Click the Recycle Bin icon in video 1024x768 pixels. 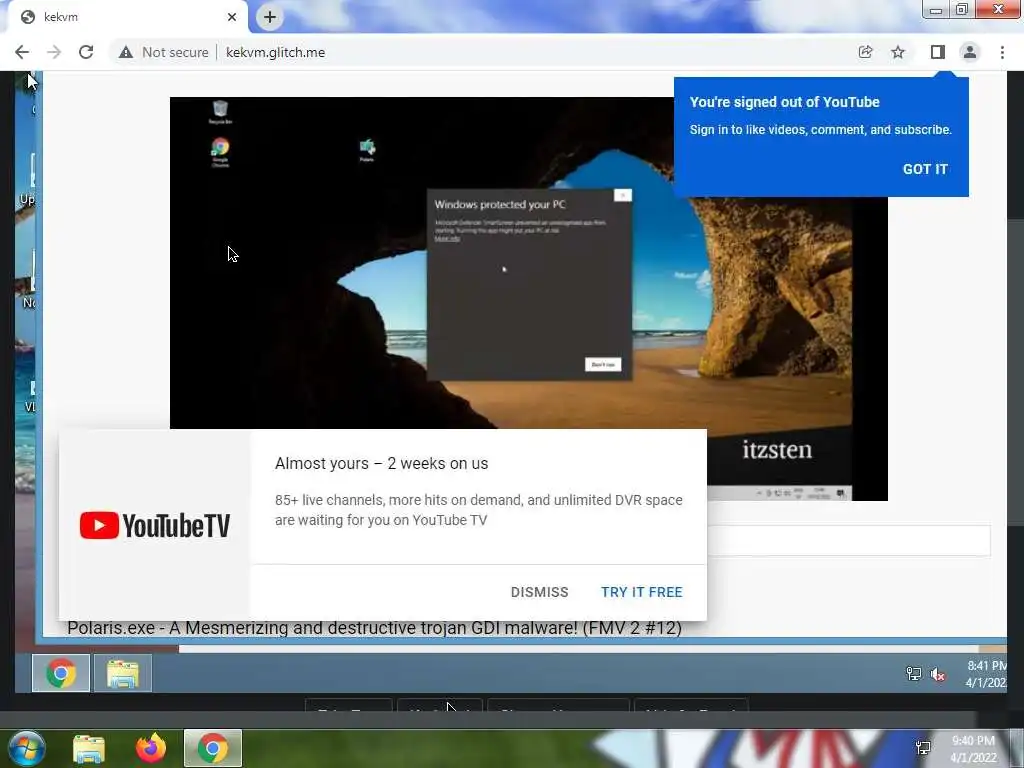pyautogui.click(x=220, y=112)
